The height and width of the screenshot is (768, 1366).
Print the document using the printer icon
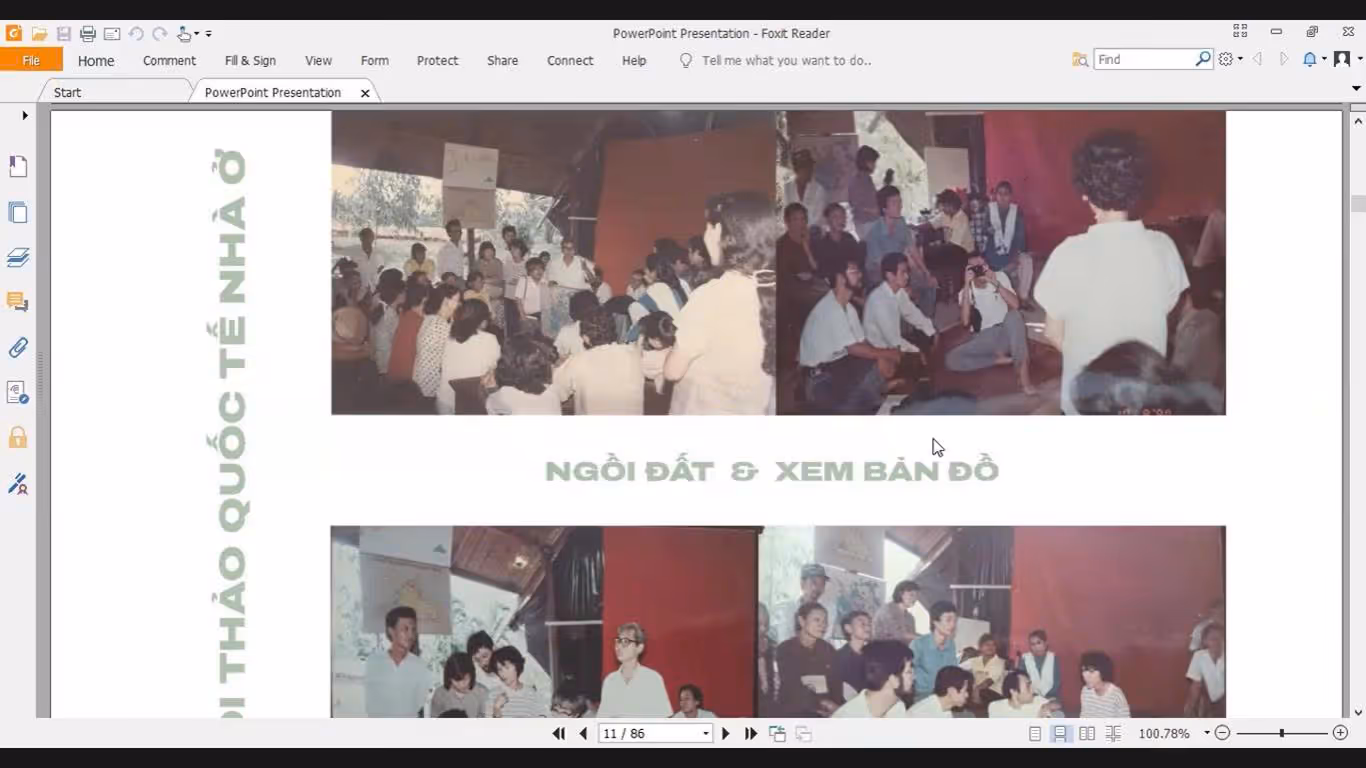click(88, 34)
